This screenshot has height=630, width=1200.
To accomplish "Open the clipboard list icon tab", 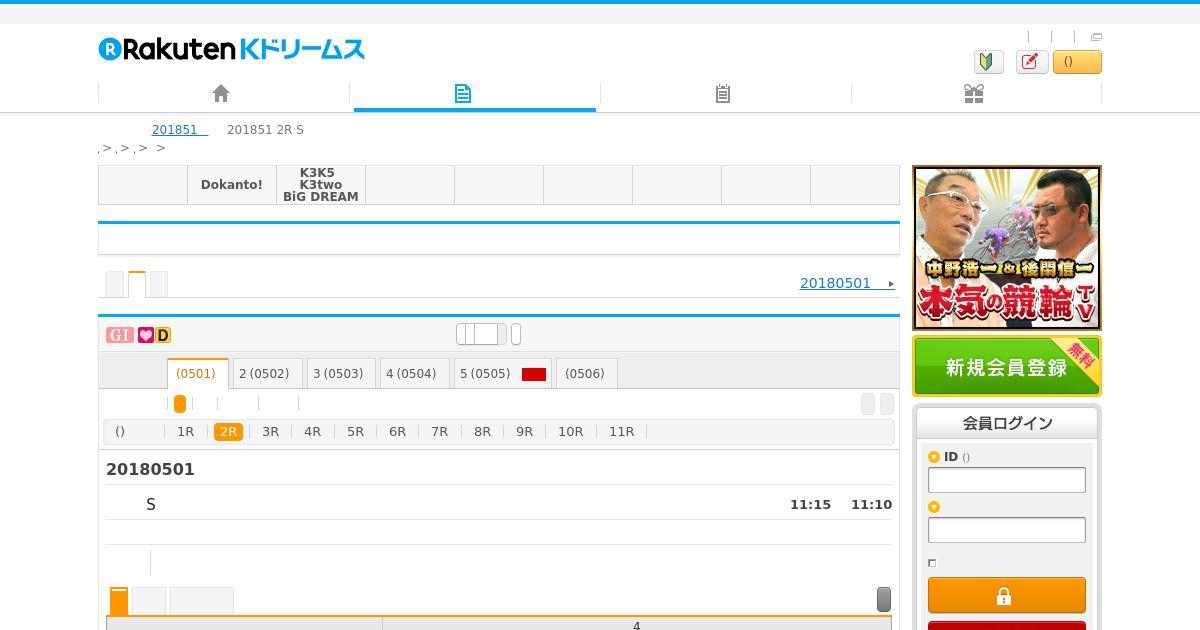I will pos(723,93).
